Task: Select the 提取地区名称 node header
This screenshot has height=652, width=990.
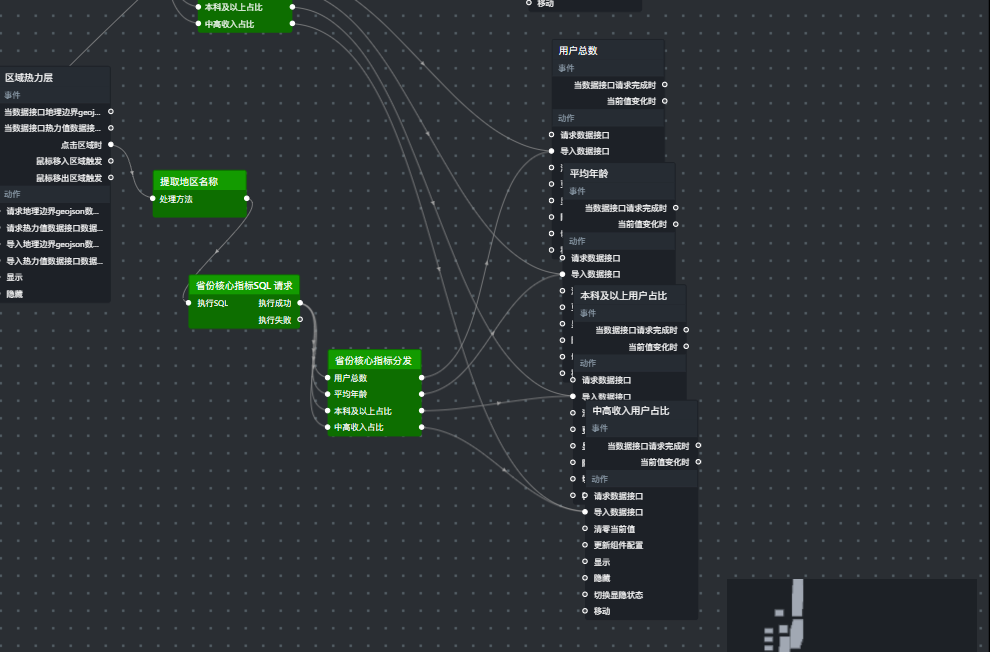Action: coord(200,181)
